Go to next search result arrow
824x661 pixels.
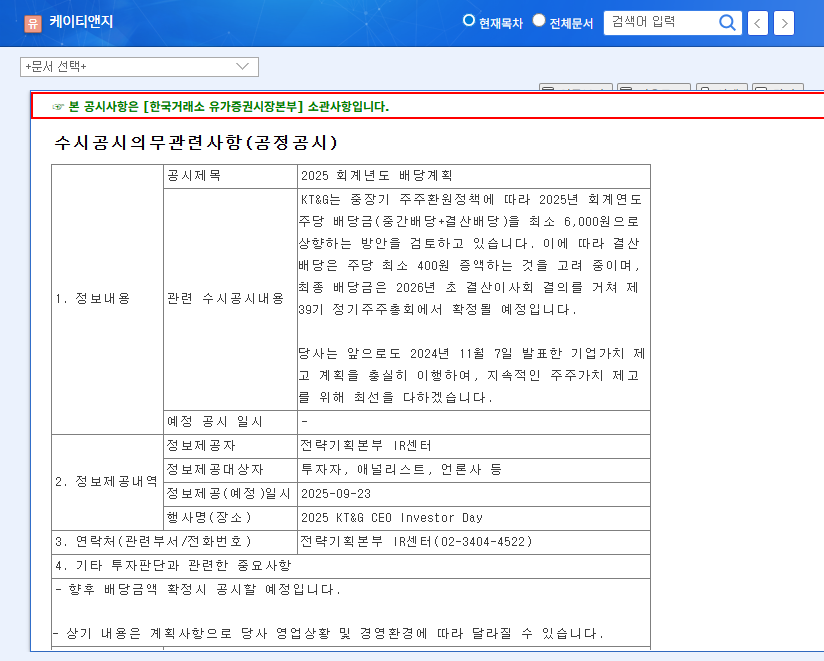click(x=784, y=23)
